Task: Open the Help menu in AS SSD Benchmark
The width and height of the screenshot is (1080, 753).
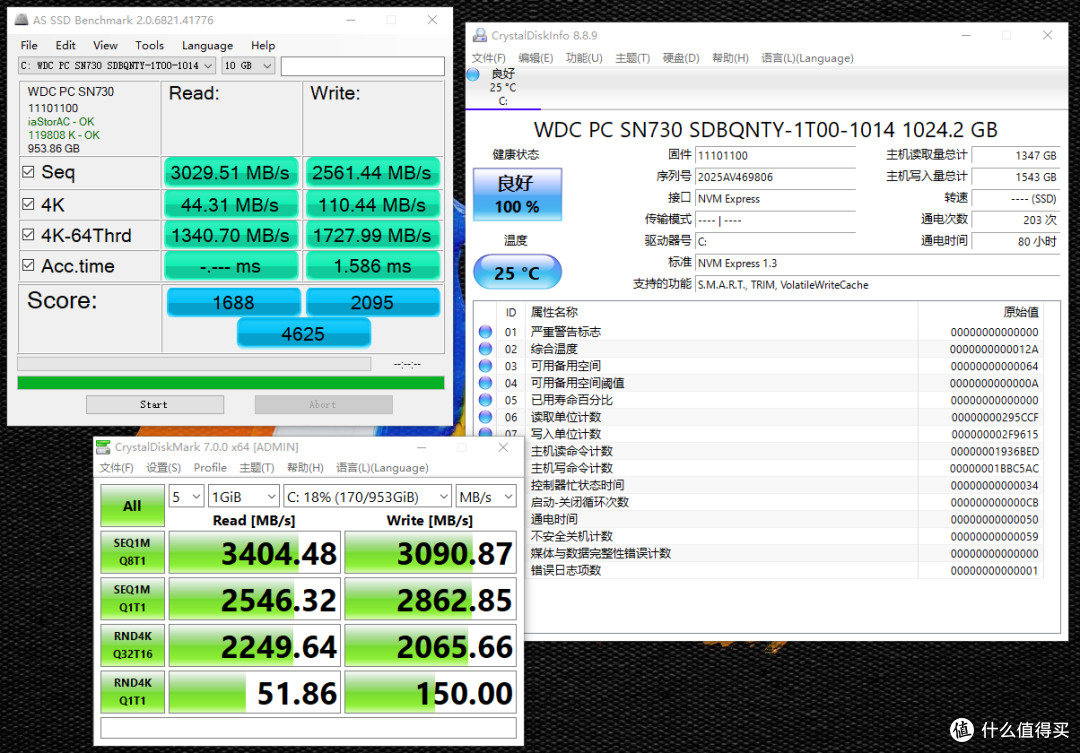Action: [262, 45]
